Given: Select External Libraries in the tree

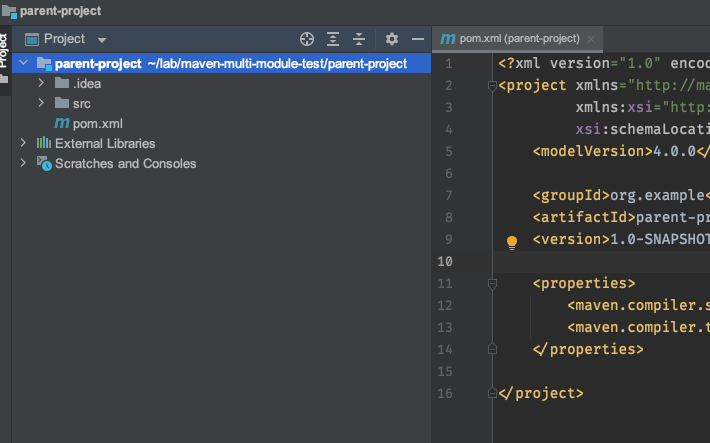Looking at the screenshot, I should pyautogui.click(x=105, y=144).
